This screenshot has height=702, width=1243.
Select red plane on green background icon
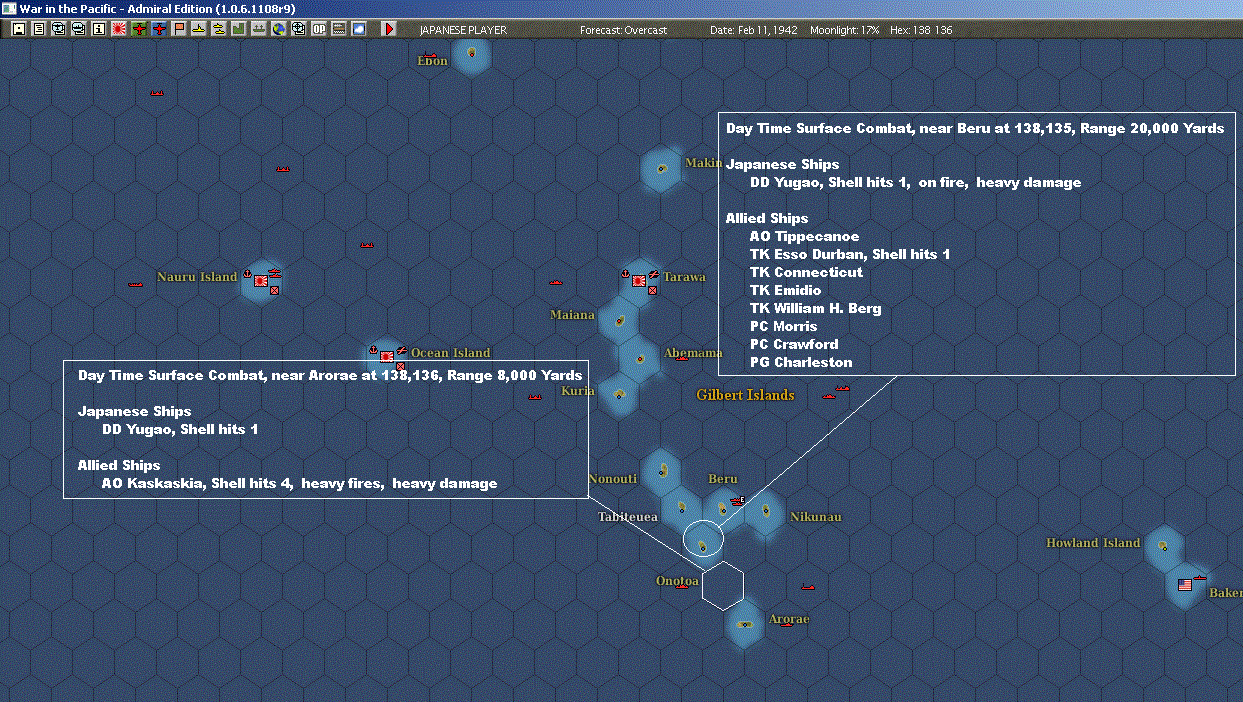pos(138,29)
